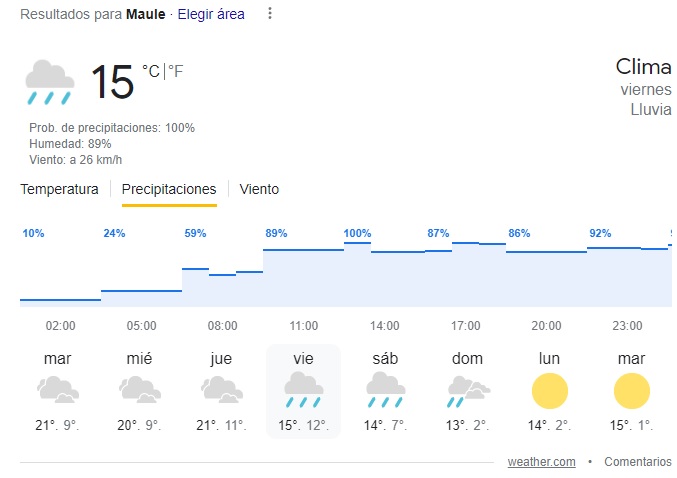
Task: Open the weather.com source link
Action: tap(541, 461)
